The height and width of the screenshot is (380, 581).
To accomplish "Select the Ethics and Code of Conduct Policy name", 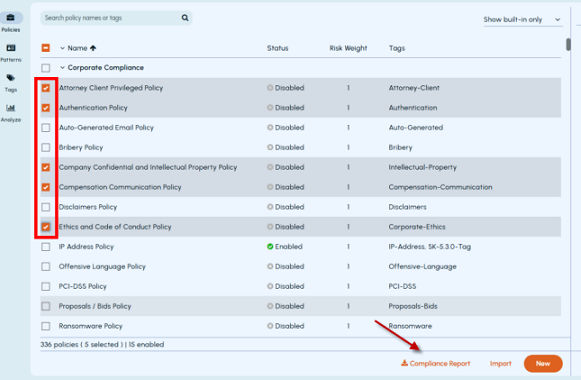I will (115, 227).
